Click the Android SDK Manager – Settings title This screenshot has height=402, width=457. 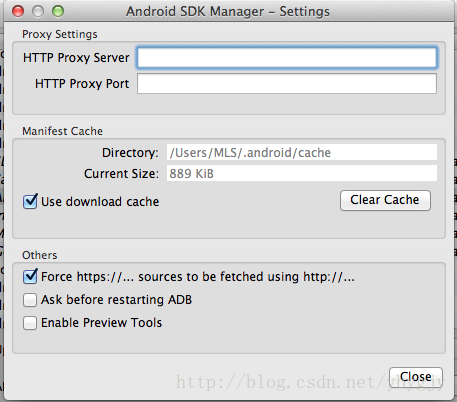tap(228, 11)
